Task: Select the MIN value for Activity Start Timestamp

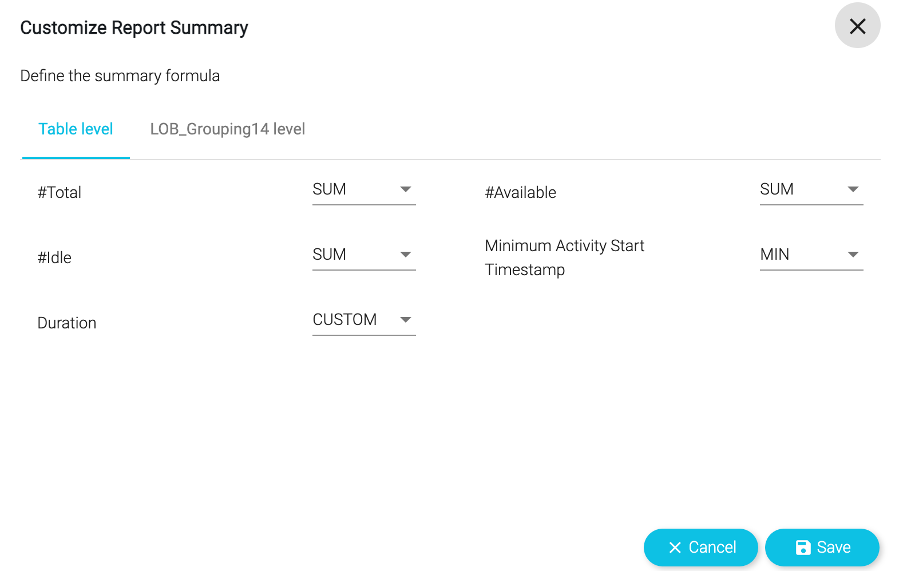Action: tap(775, 255)
